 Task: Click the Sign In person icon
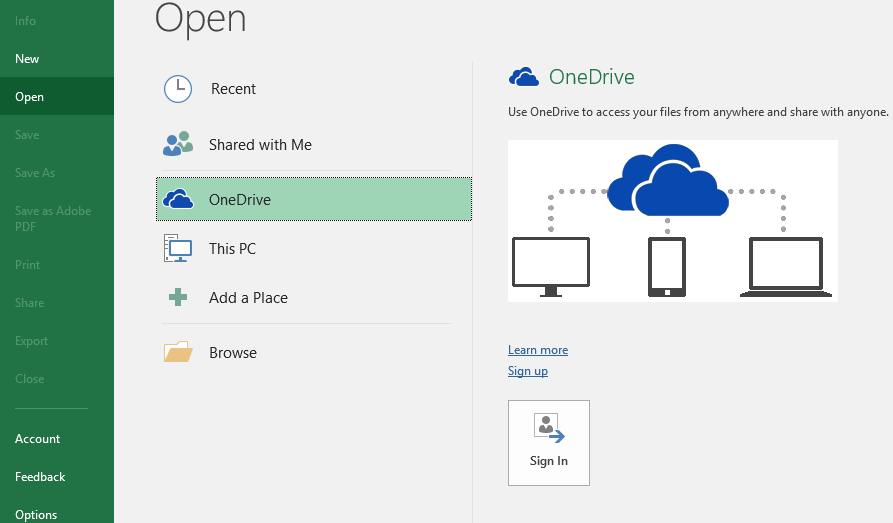coord(548,428)
